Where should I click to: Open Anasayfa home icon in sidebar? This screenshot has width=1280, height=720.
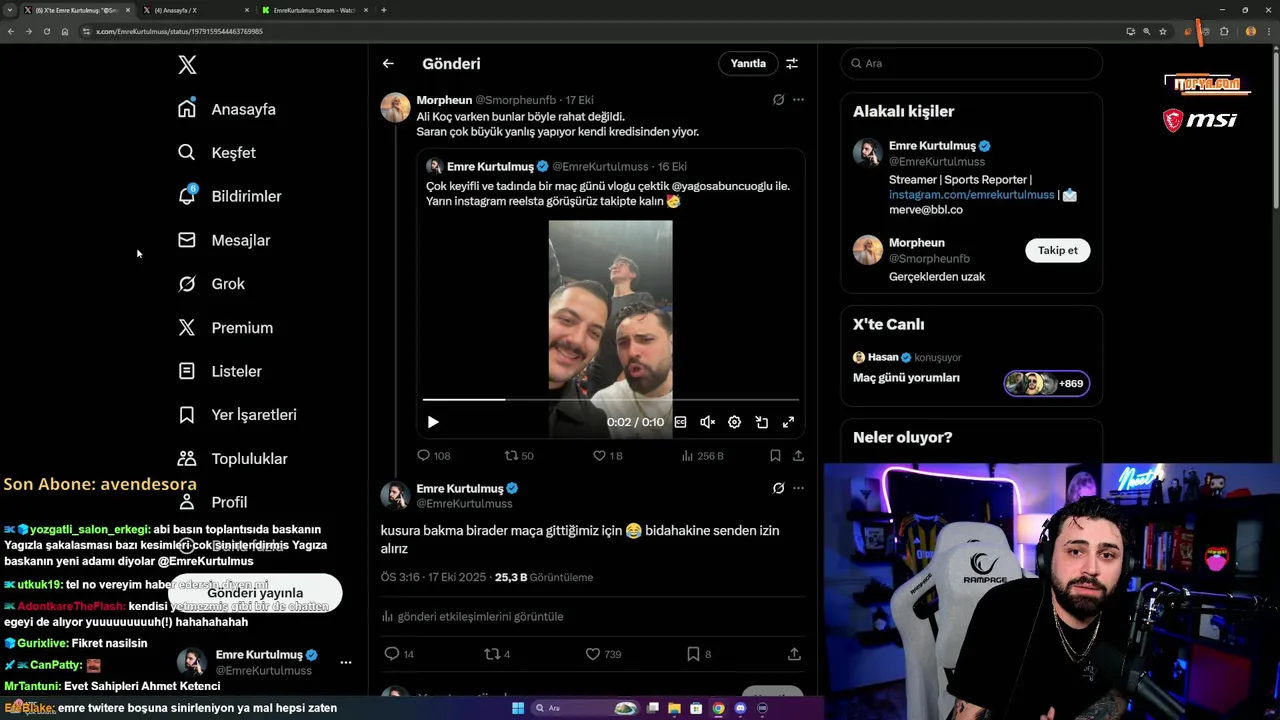coord(187,109)
